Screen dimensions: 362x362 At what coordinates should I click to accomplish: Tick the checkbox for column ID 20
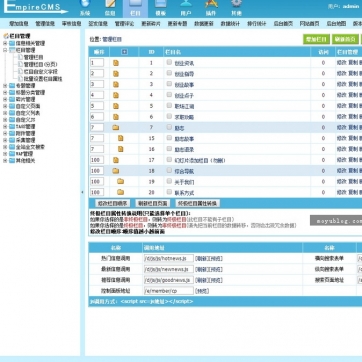click(169, 192)
